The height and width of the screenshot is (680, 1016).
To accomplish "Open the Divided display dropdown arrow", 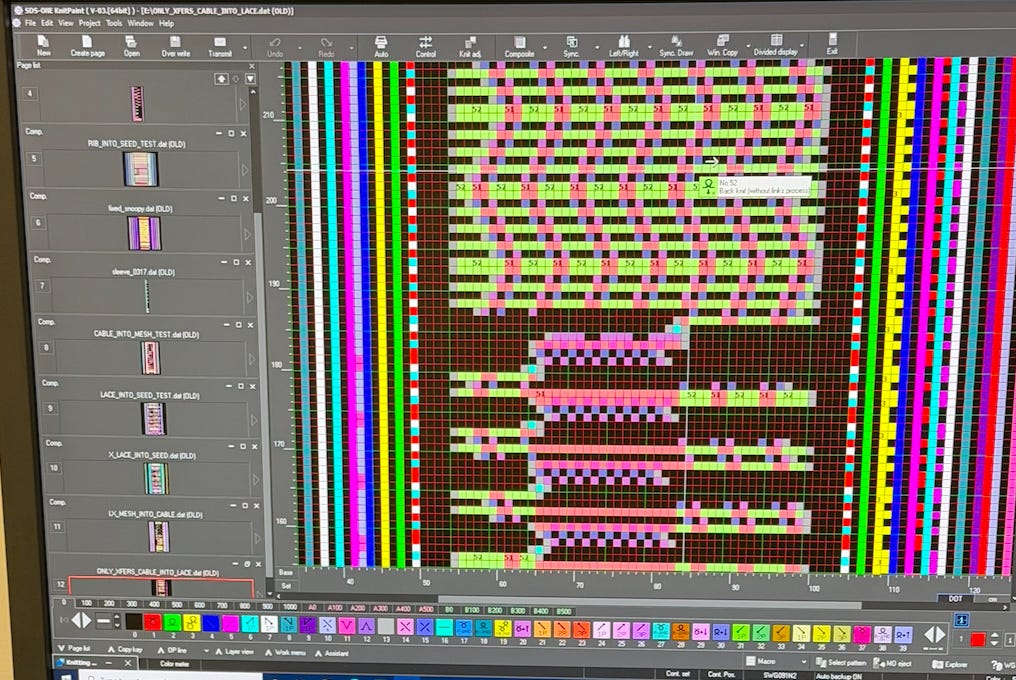I will click(803, 46).
